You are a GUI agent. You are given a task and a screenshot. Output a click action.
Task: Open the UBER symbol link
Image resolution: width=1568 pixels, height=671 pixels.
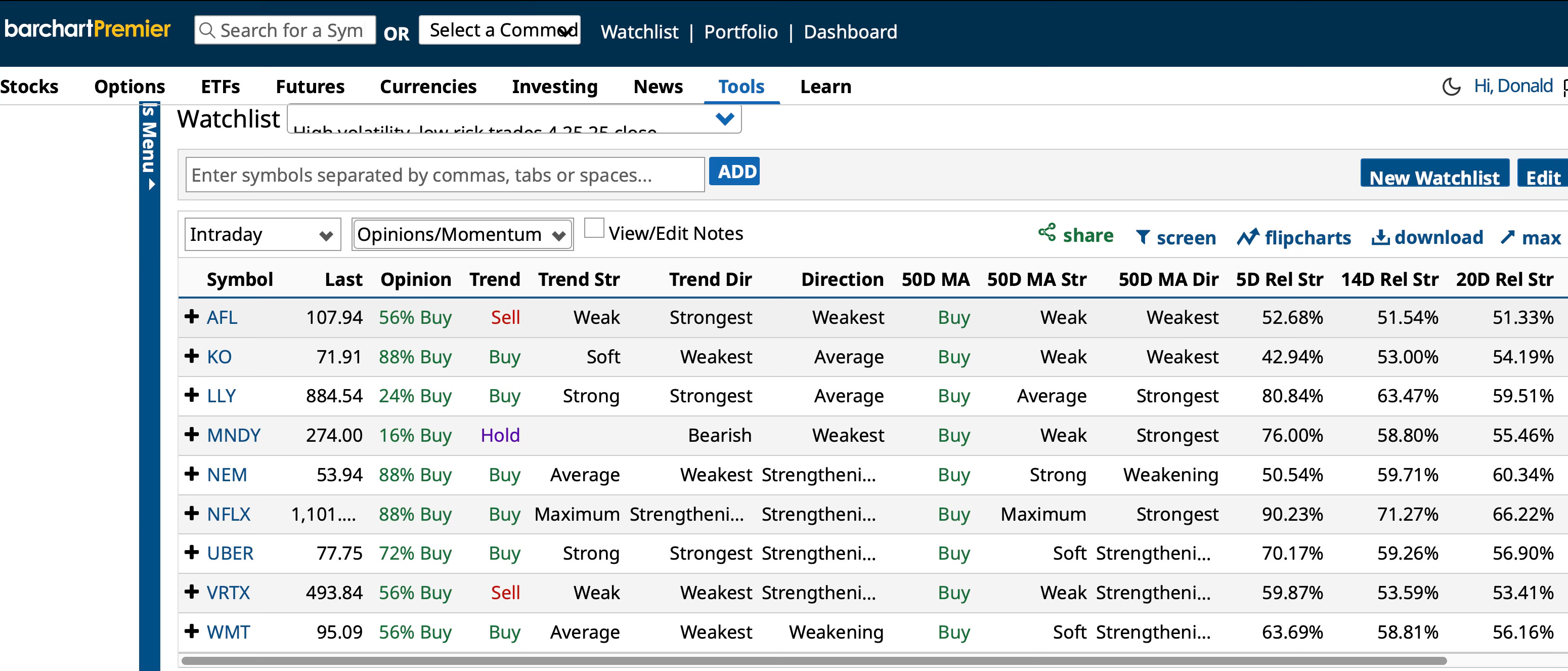tap(230, 554)
